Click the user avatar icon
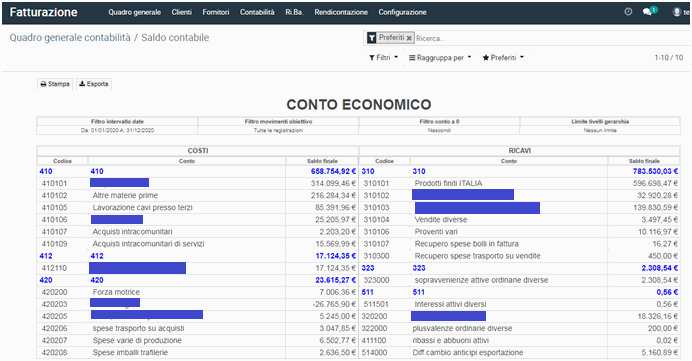 [x=676, y=12]
